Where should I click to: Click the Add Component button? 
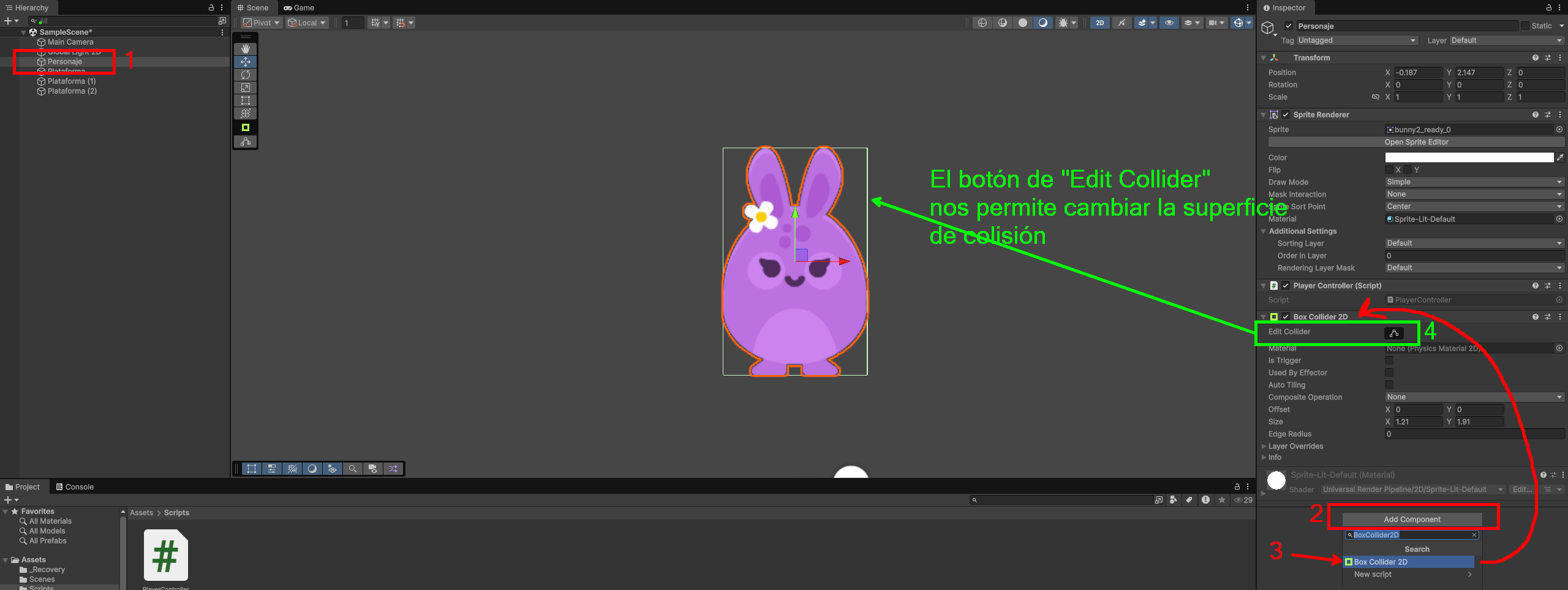tap(1412, 520)
